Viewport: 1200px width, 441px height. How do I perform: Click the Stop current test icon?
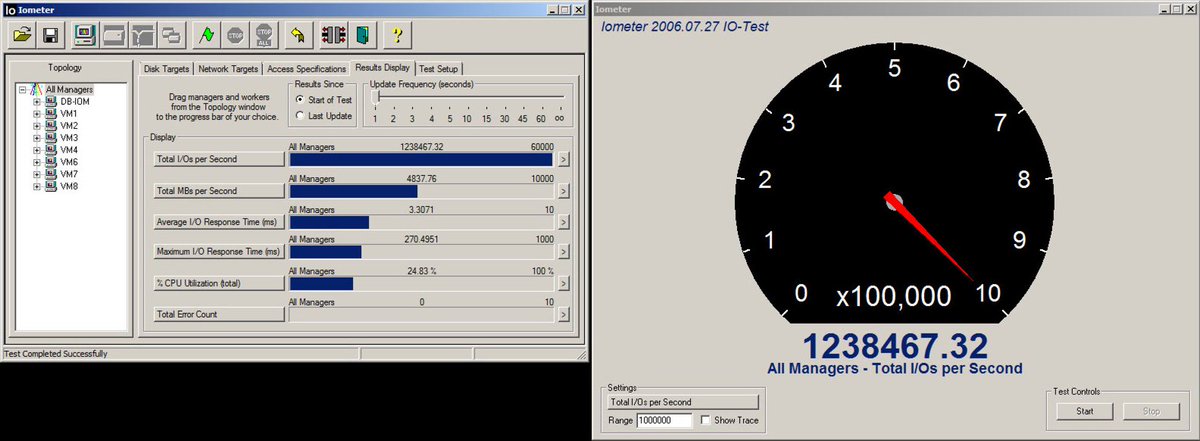tap(235, 36)
